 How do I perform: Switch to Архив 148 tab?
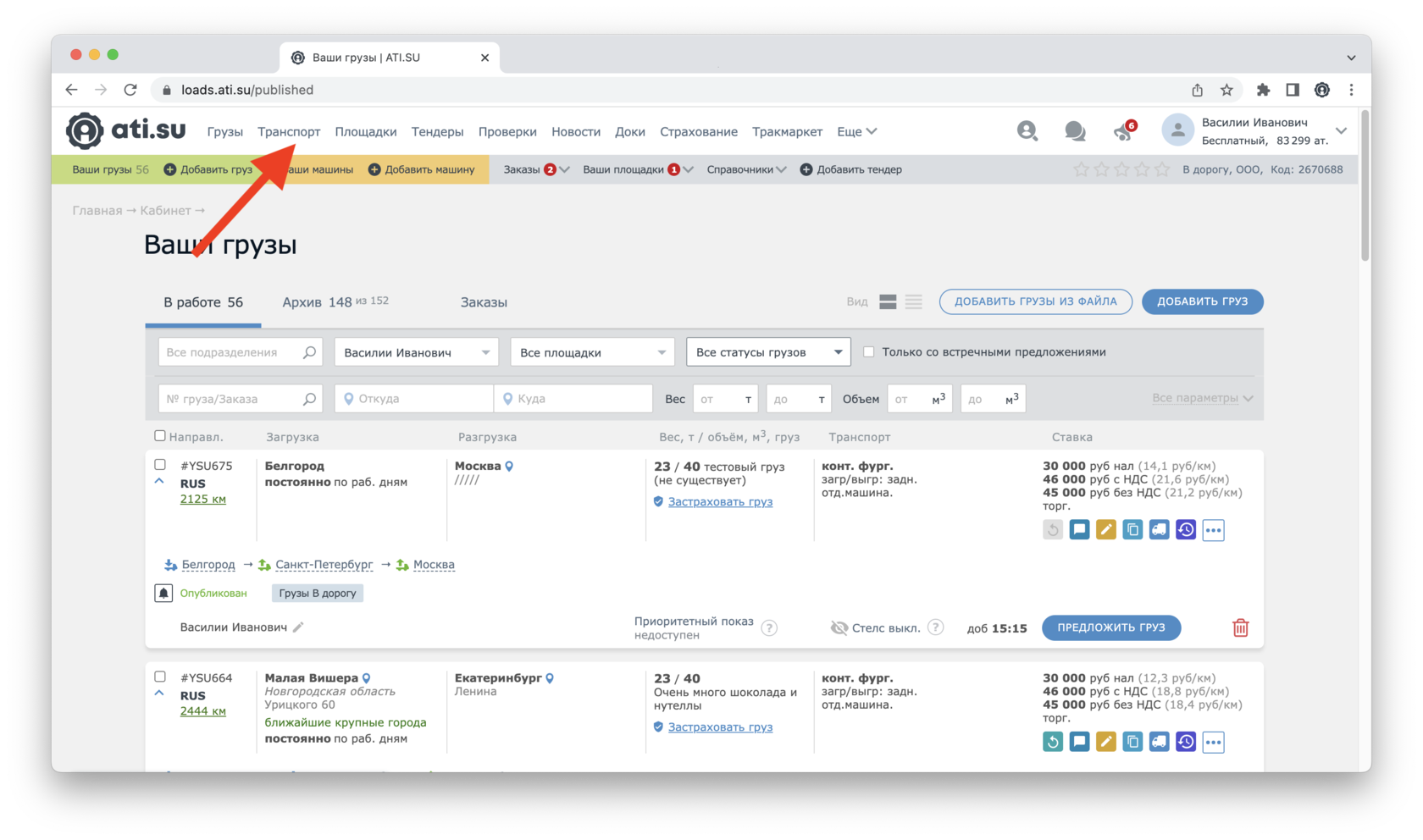[x=335, y=302]
